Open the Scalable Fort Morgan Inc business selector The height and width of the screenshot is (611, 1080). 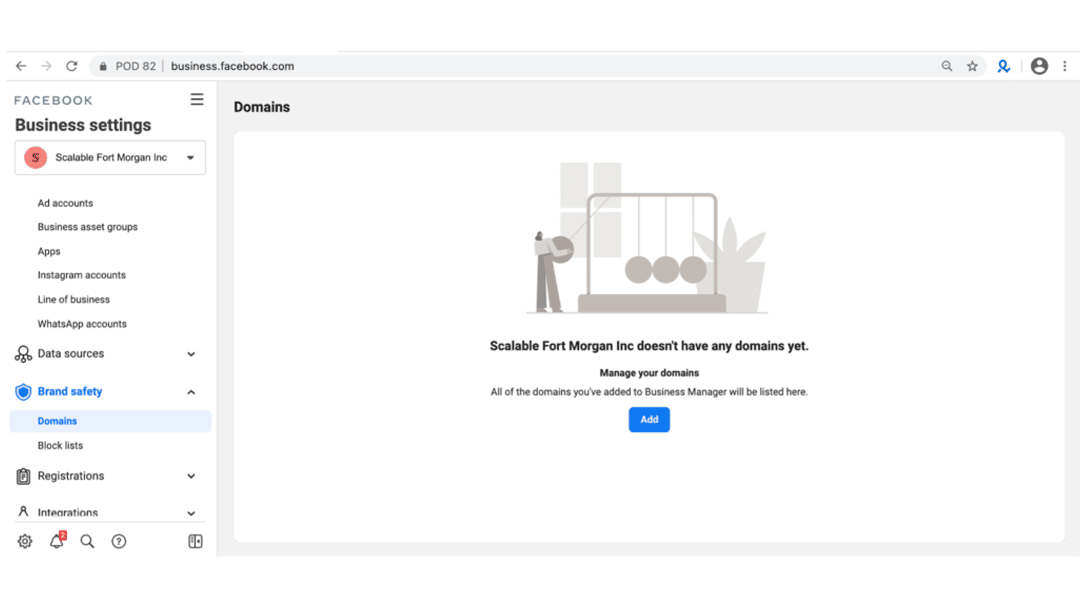(x=110, y=158)
